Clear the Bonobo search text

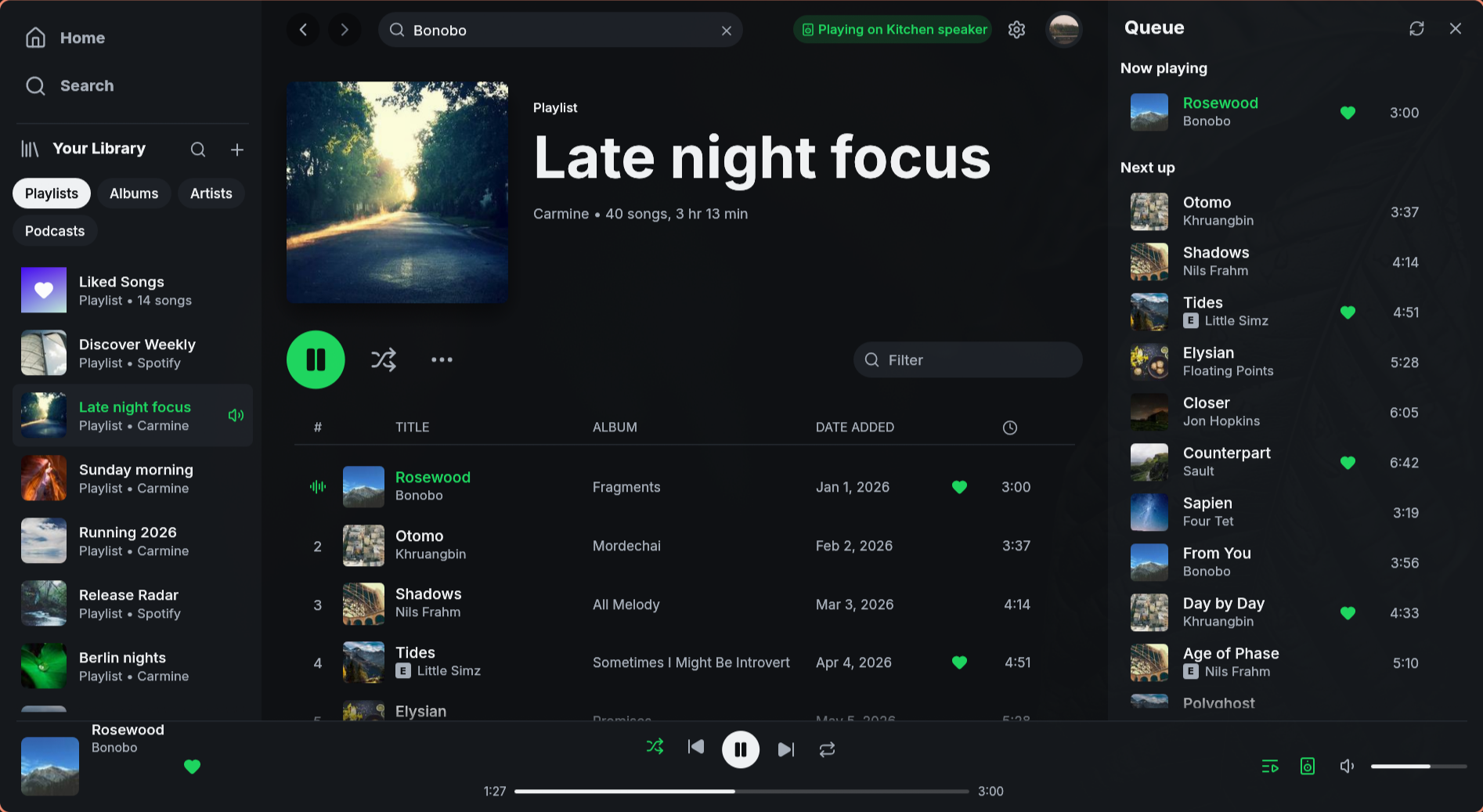(727, 31)
